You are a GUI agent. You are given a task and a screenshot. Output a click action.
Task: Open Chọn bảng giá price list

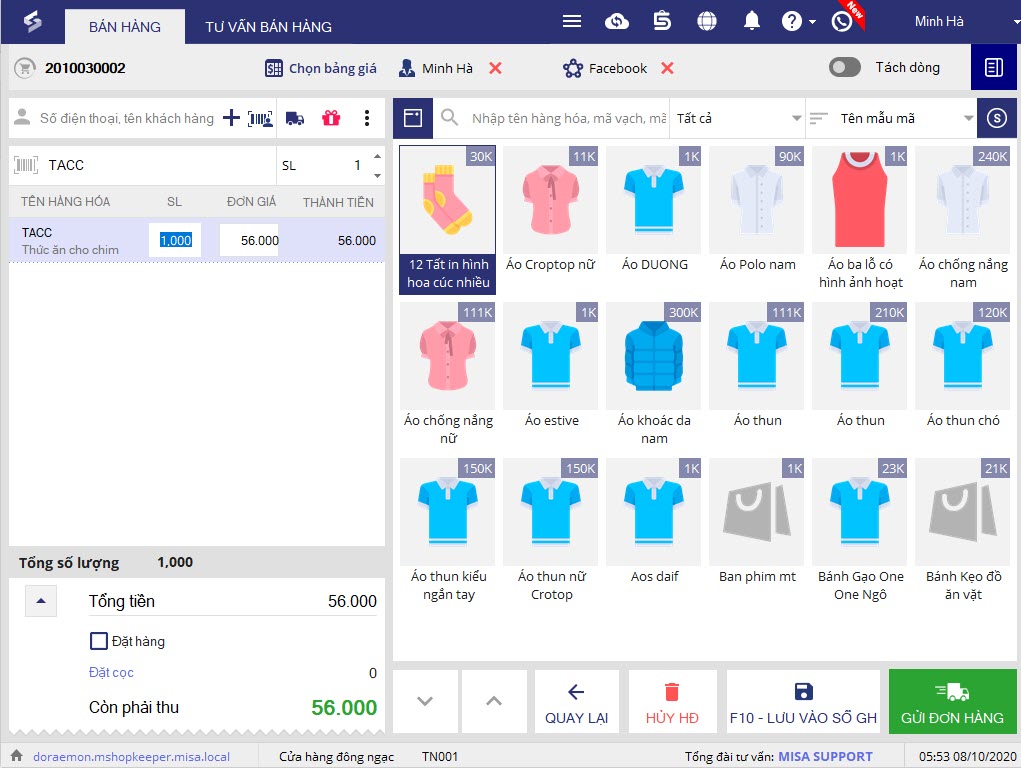click(320, 68)
